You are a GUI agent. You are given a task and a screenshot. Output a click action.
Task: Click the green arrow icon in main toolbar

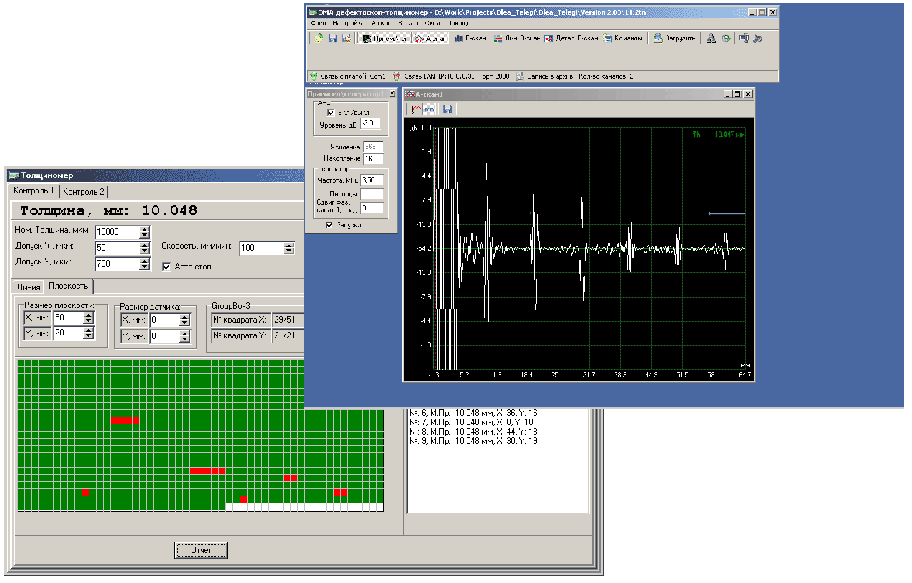[x=319, y=38]
